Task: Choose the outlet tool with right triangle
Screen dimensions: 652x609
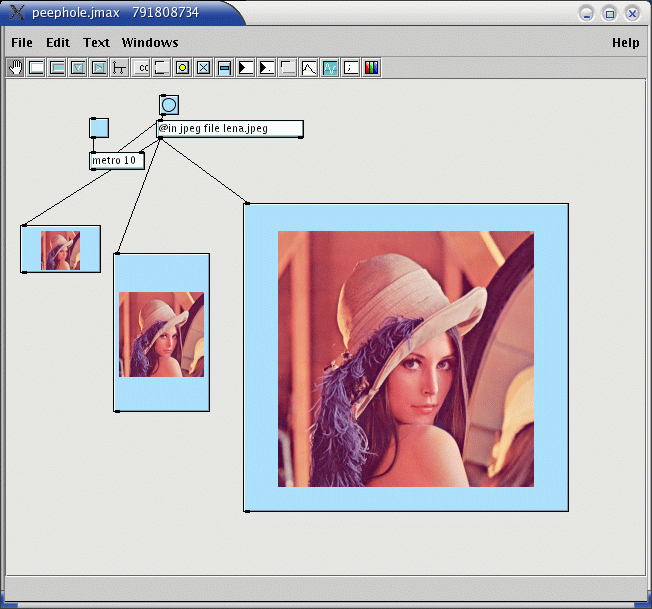Action: (99, 67)
